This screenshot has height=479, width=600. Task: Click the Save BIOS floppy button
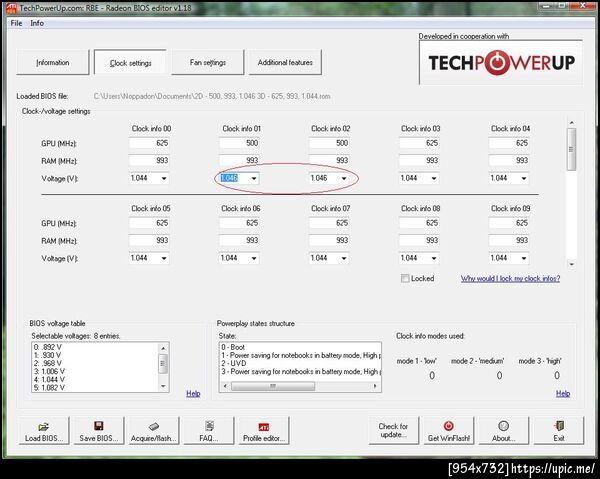[99, 430]
